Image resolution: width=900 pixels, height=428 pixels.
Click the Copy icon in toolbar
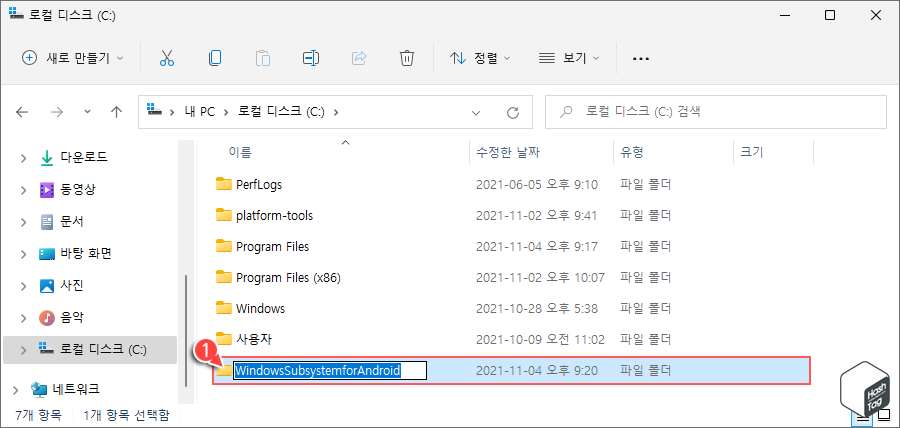215,58
